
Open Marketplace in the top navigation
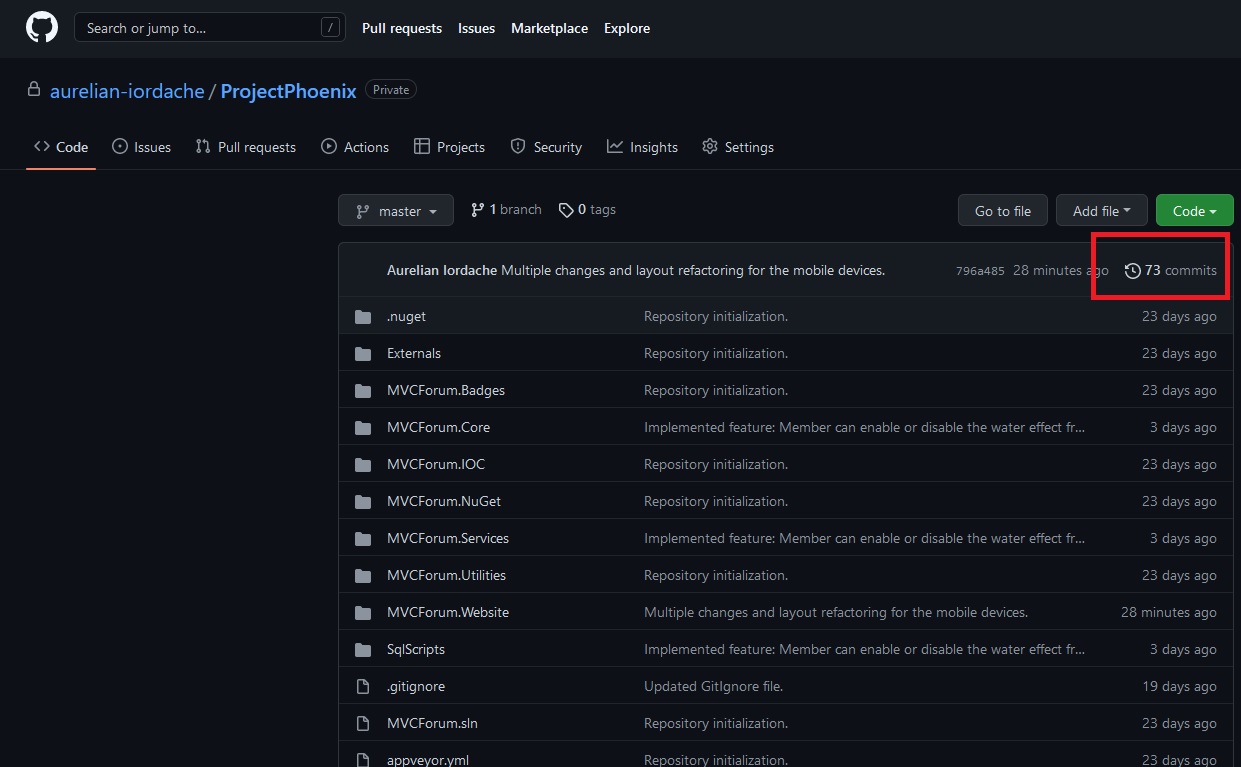tap(549, 28)
